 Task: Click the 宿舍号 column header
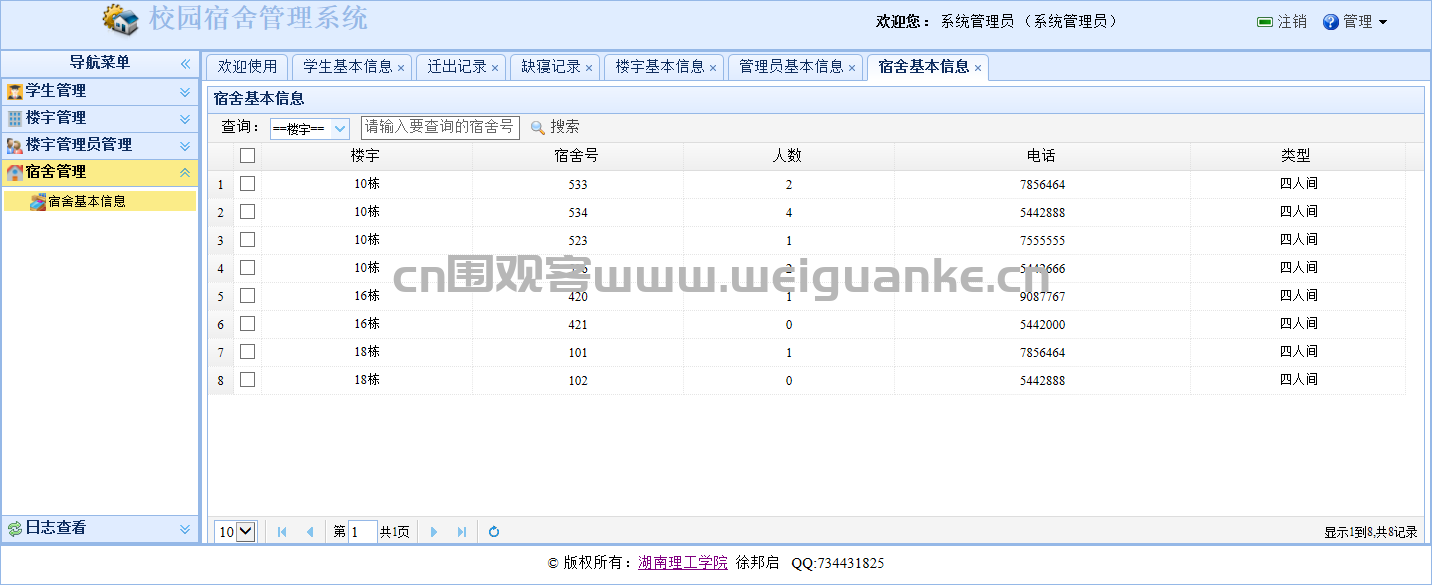pos(577,156)
